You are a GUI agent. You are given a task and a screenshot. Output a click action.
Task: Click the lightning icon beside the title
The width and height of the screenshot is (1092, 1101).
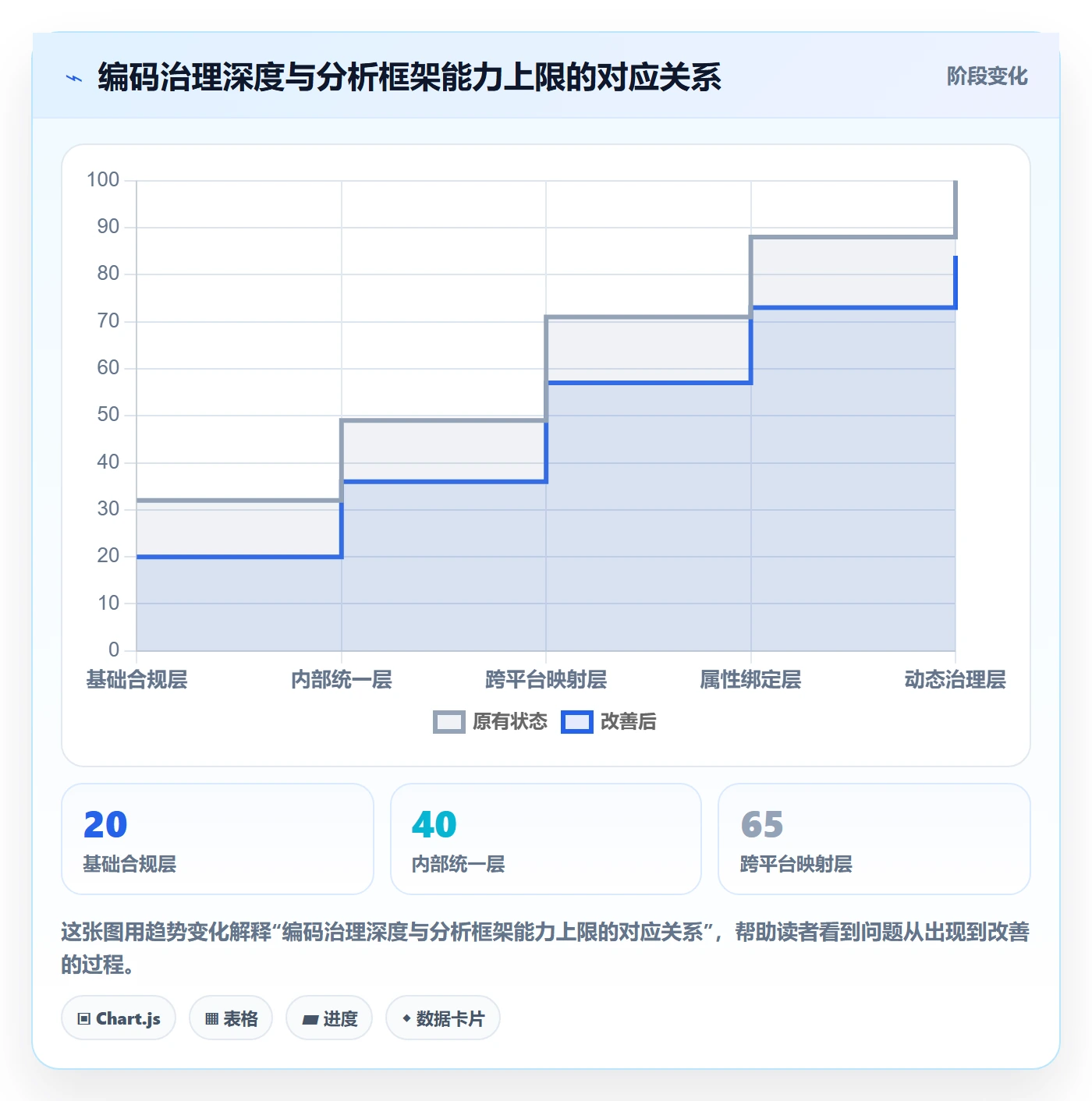74,78
